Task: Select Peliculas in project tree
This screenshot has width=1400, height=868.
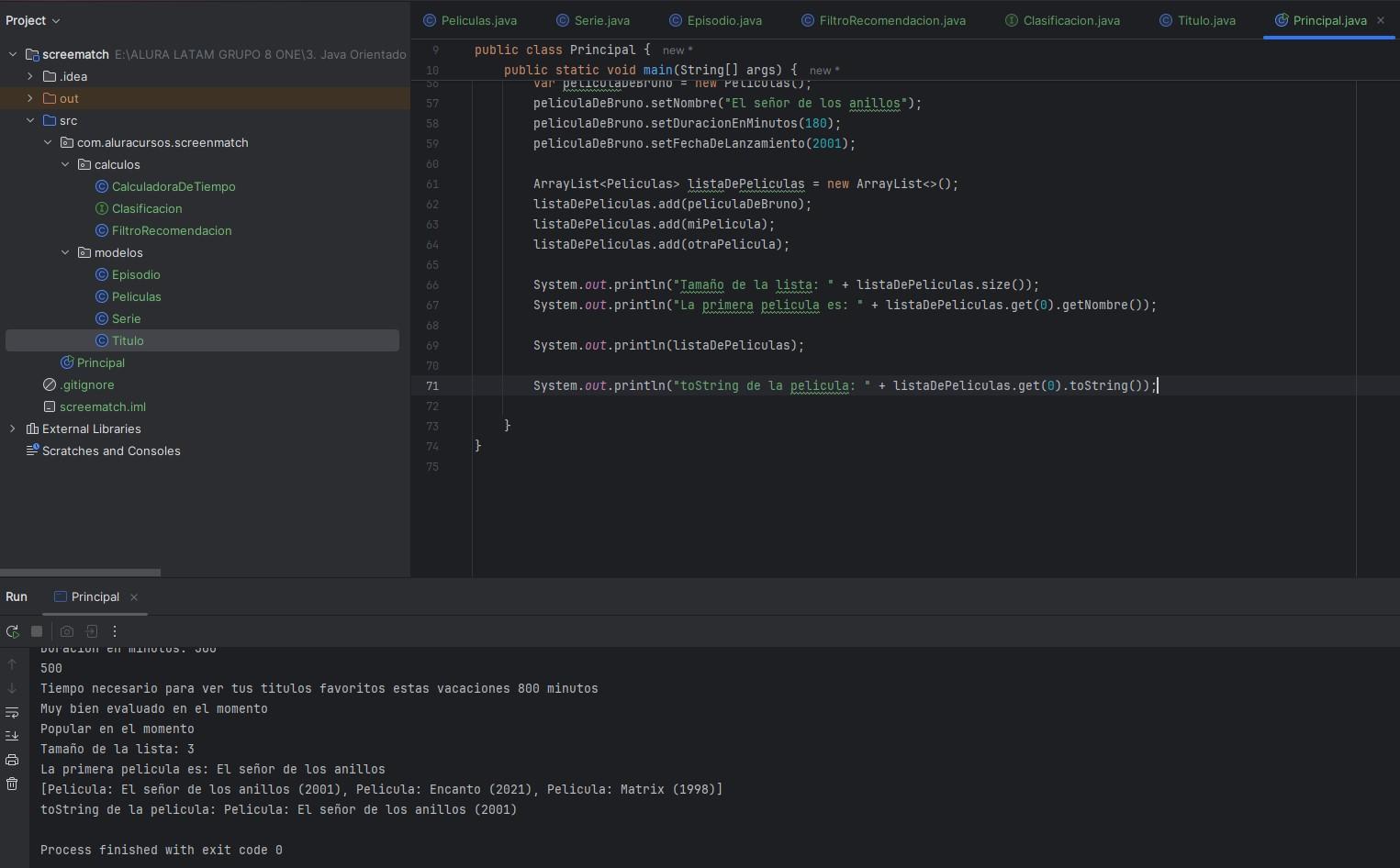Action: click(x=137, y=296)
